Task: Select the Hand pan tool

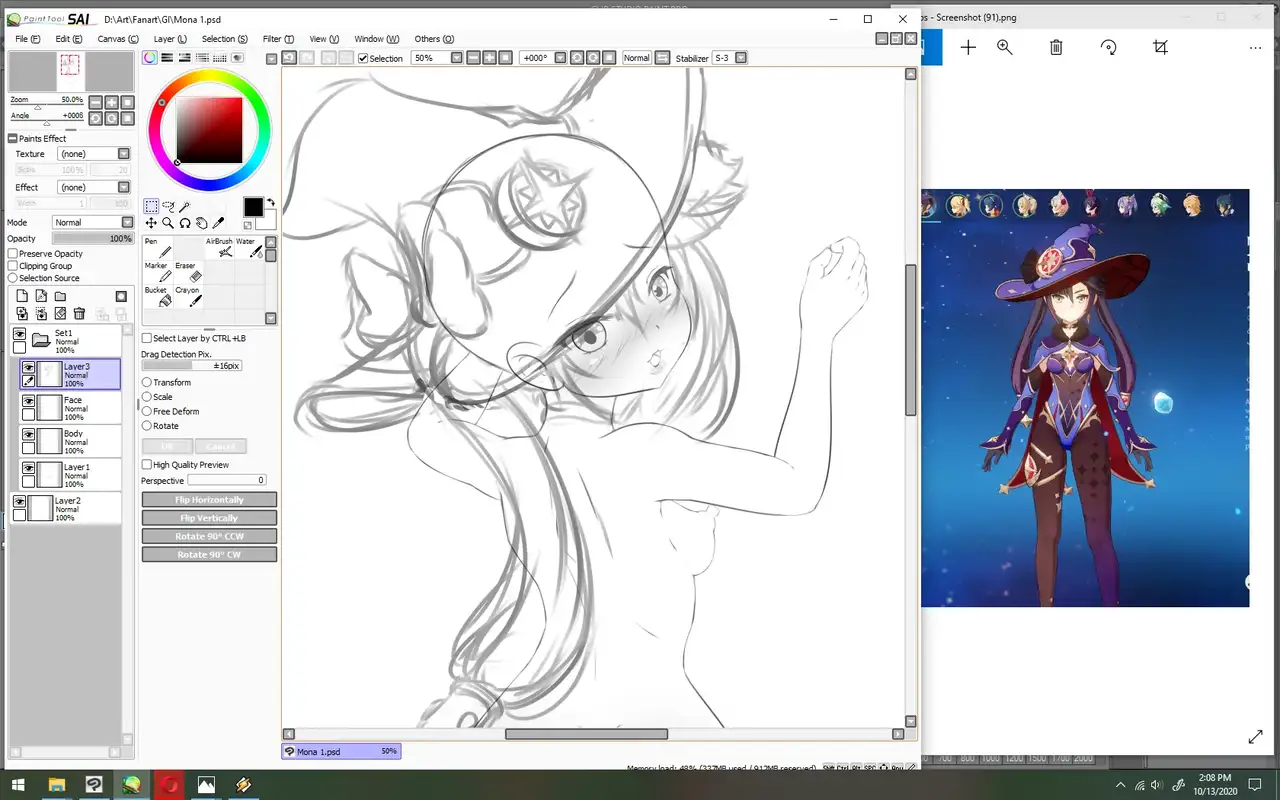Action: coord(202,223)
